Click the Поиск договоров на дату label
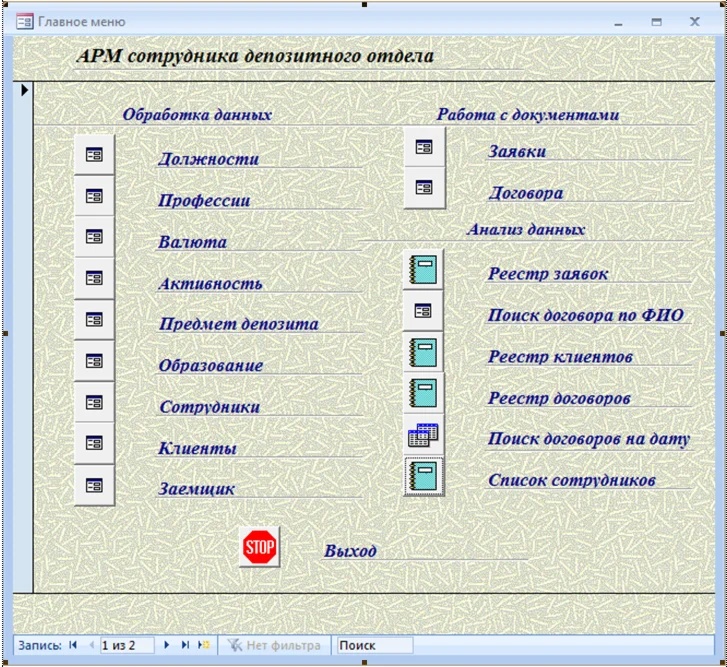 589,439
